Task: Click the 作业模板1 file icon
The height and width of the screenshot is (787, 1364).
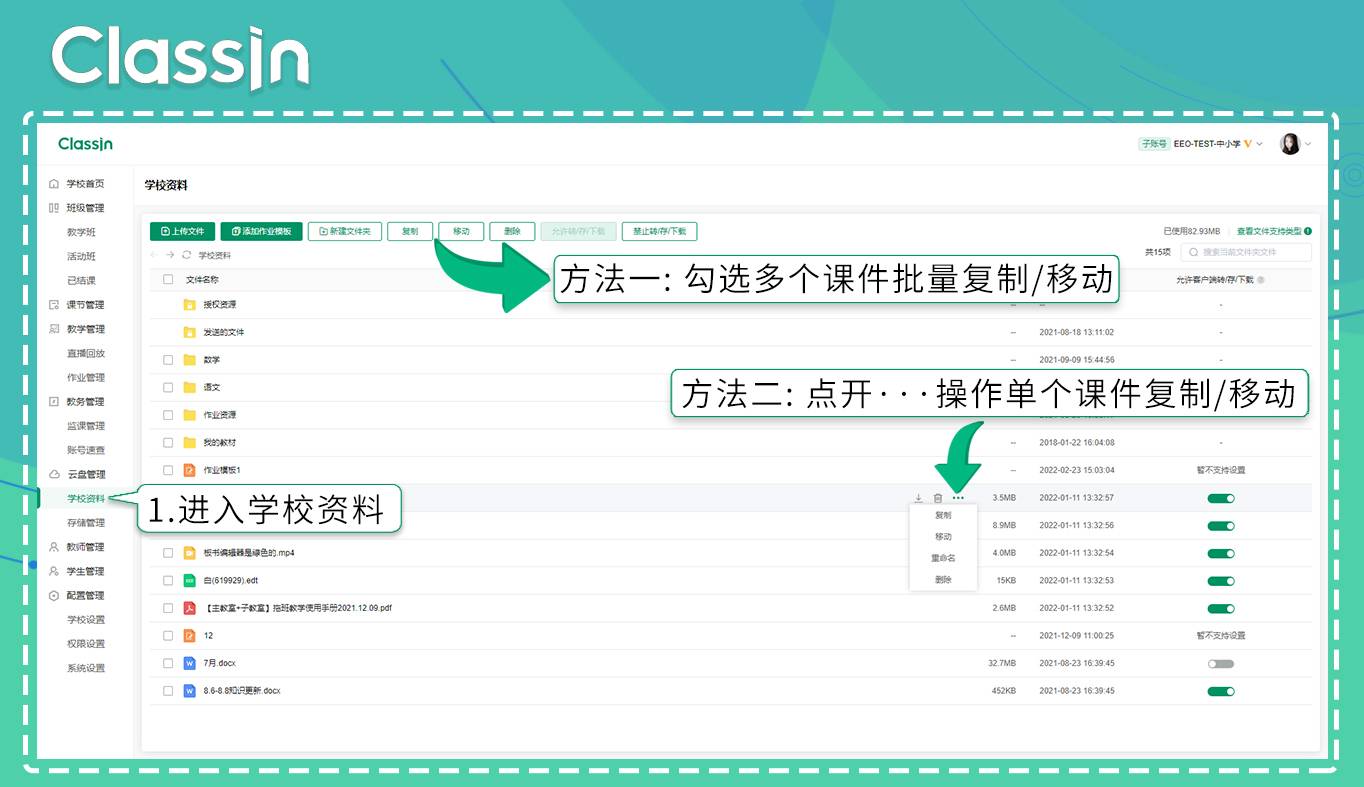Action: [x=189, y=470]
